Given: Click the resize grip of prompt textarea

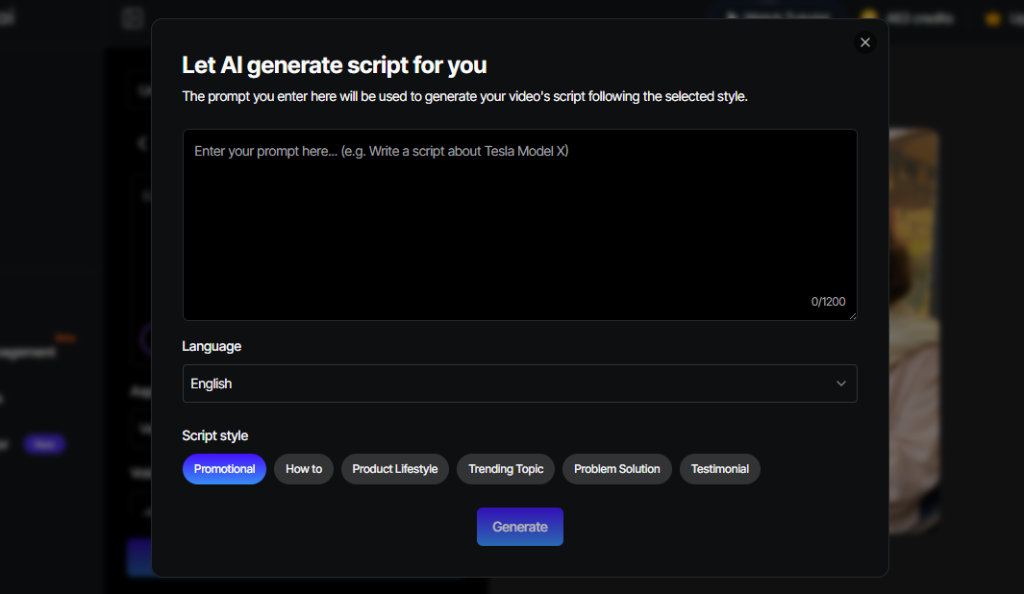Looking at the screenshot, I should pos(852,316).
